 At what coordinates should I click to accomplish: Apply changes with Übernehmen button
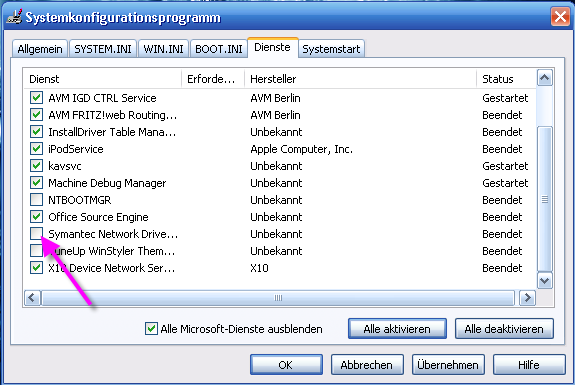[x=448, y=364]
